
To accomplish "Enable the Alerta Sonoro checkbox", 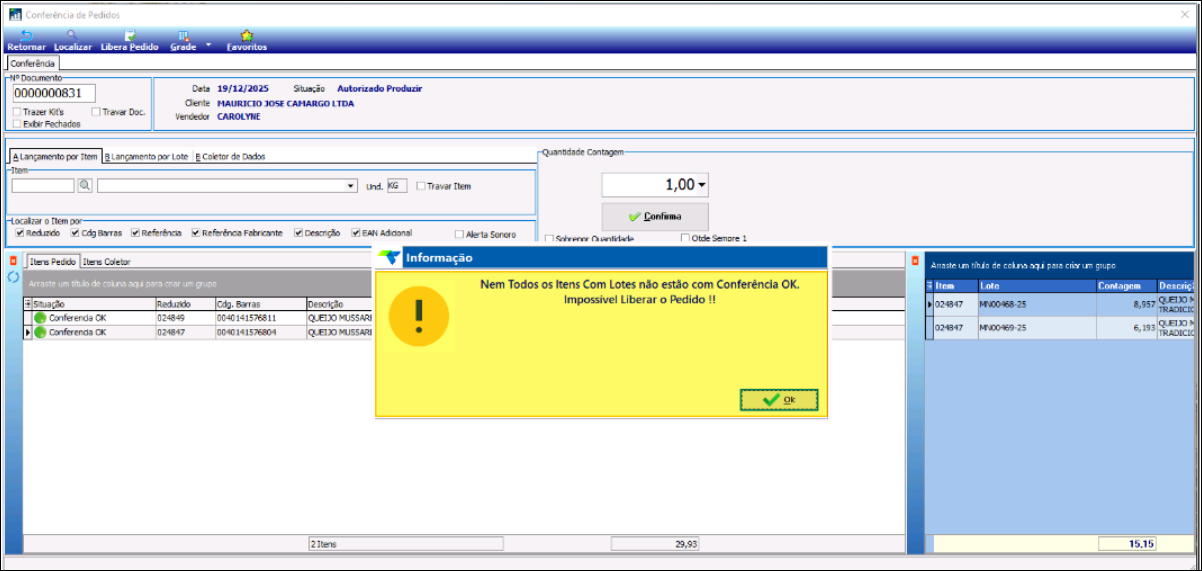I will point(459,234).
